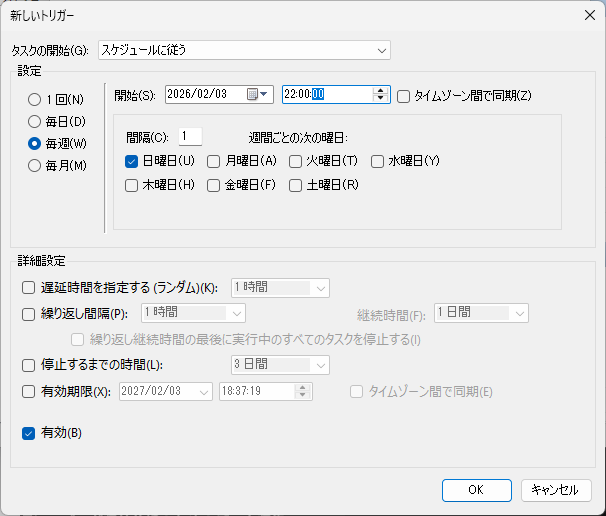
Task: Enable the 金曜日 checkbox
Action: 214,185
